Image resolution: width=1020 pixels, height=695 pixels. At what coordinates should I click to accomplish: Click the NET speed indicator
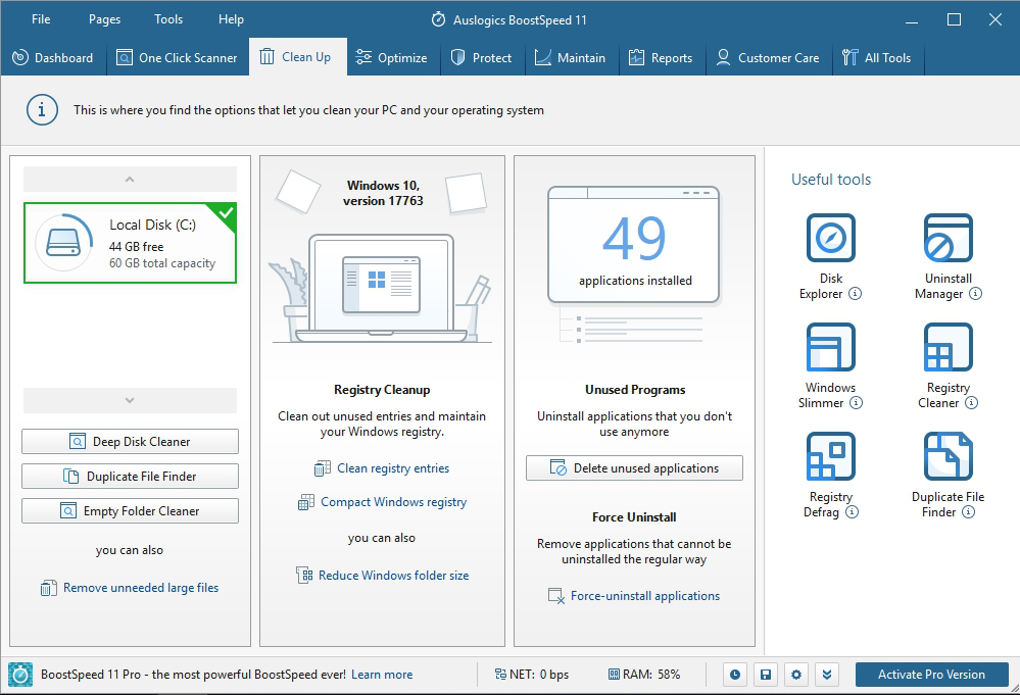click(531, 675)
